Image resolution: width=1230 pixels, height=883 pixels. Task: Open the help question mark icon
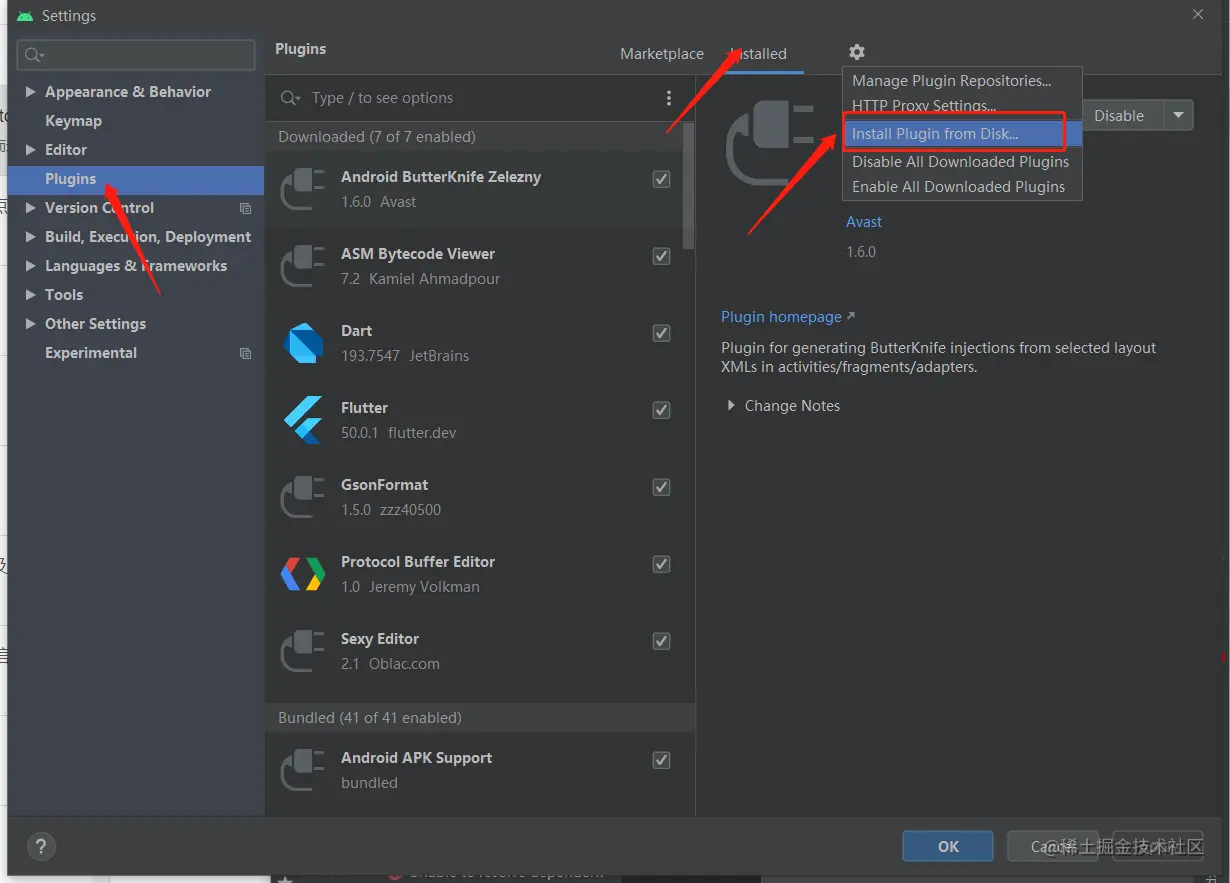(x=41, y=846)
